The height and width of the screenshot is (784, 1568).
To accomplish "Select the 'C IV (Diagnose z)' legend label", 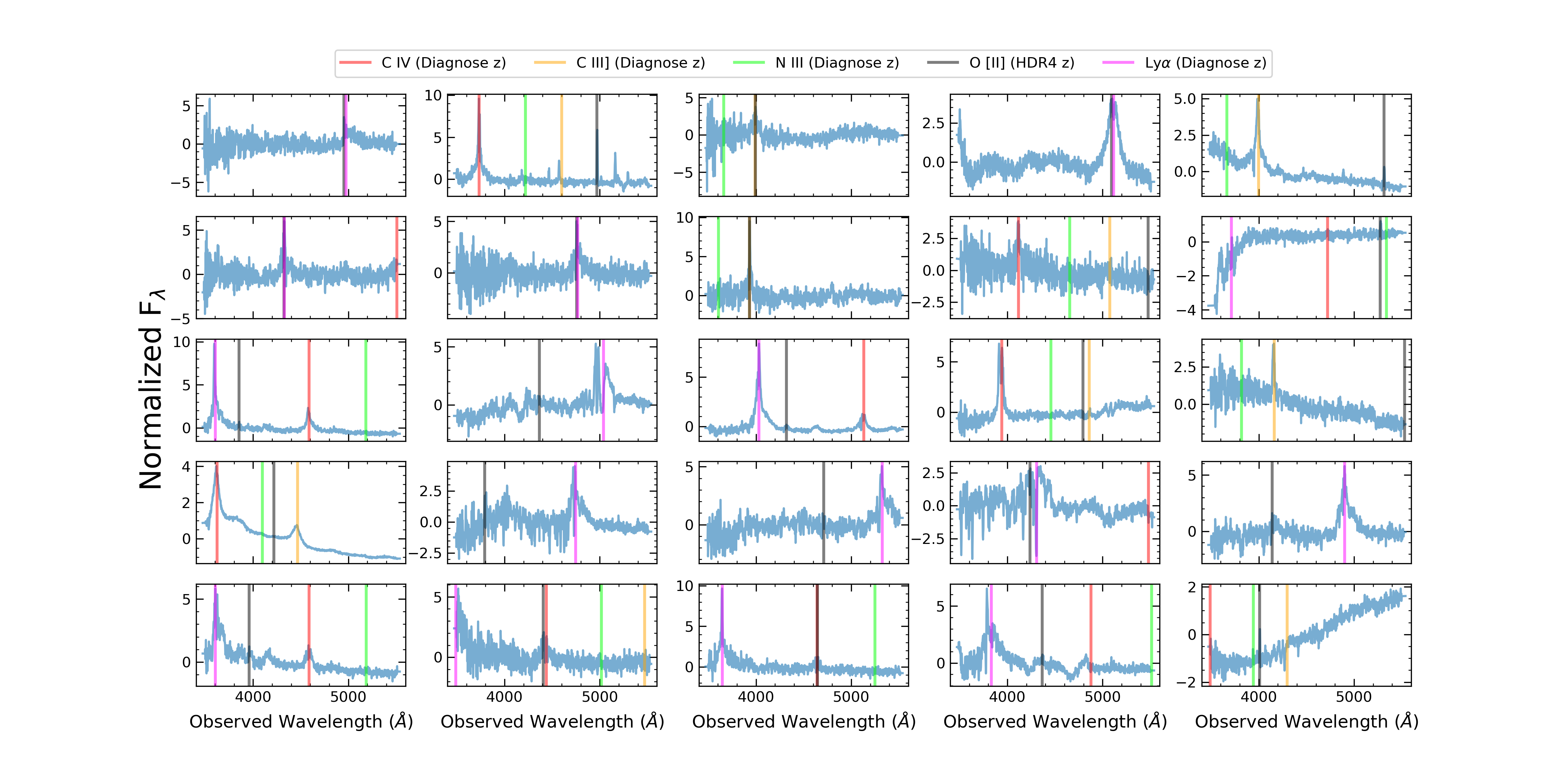I will tap(444, 63).
